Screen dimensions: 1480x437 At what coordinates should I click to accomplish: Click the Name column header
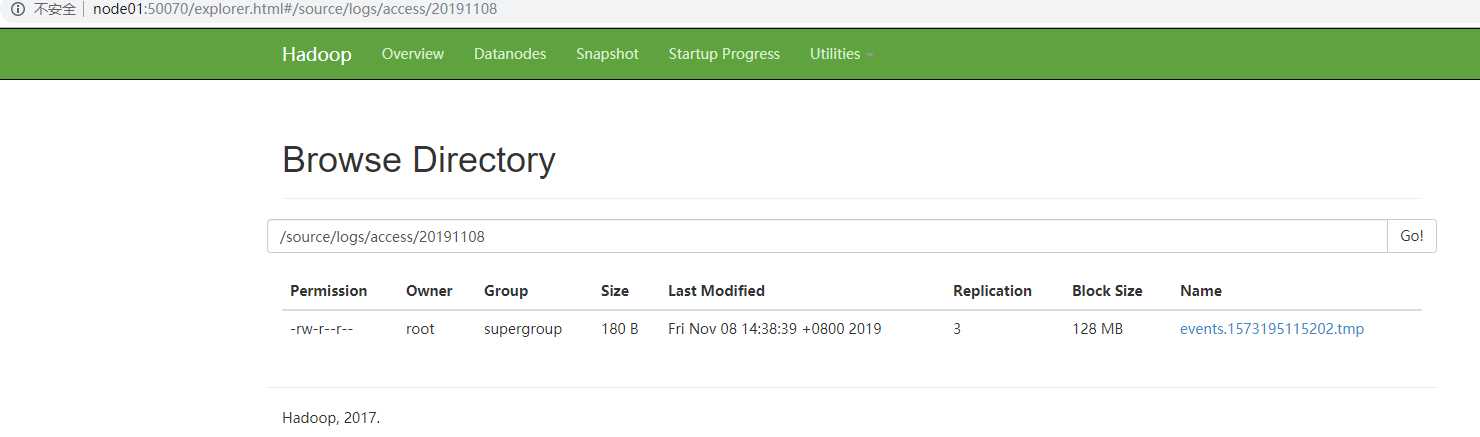coord(1200,291)
